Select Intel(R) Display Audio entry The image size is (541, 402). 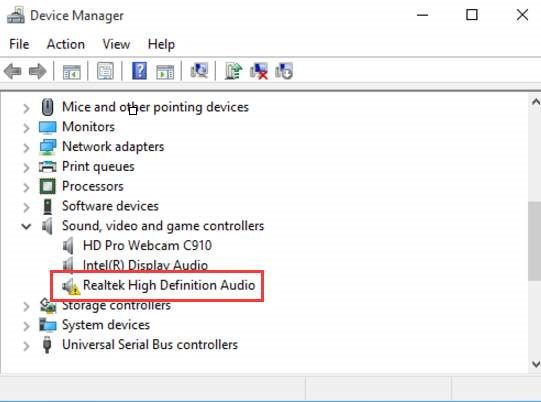click(145, 265)
